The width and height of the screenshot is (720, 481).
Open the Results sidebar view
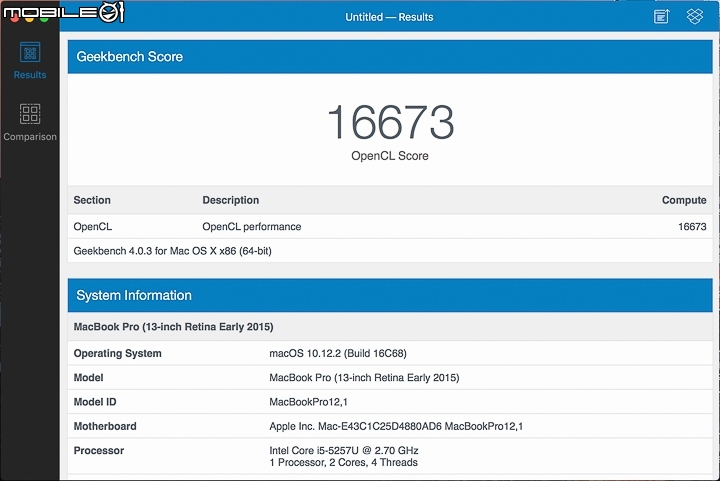(30, 61)
